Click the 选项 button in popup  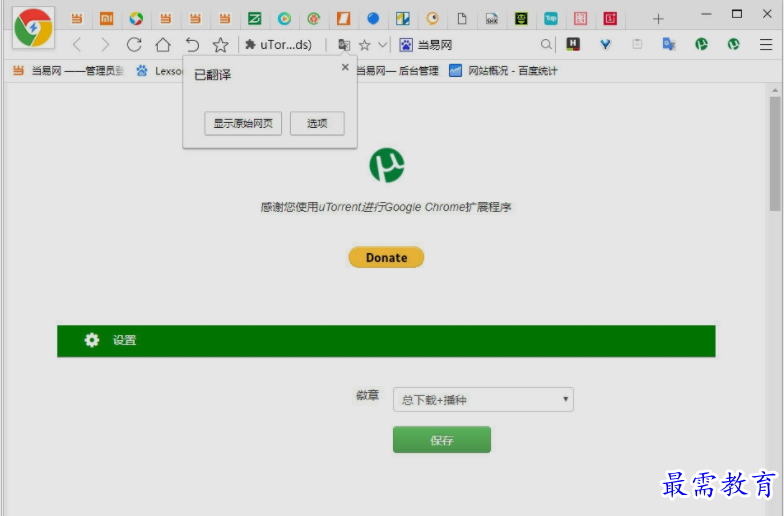coord(317,124)
